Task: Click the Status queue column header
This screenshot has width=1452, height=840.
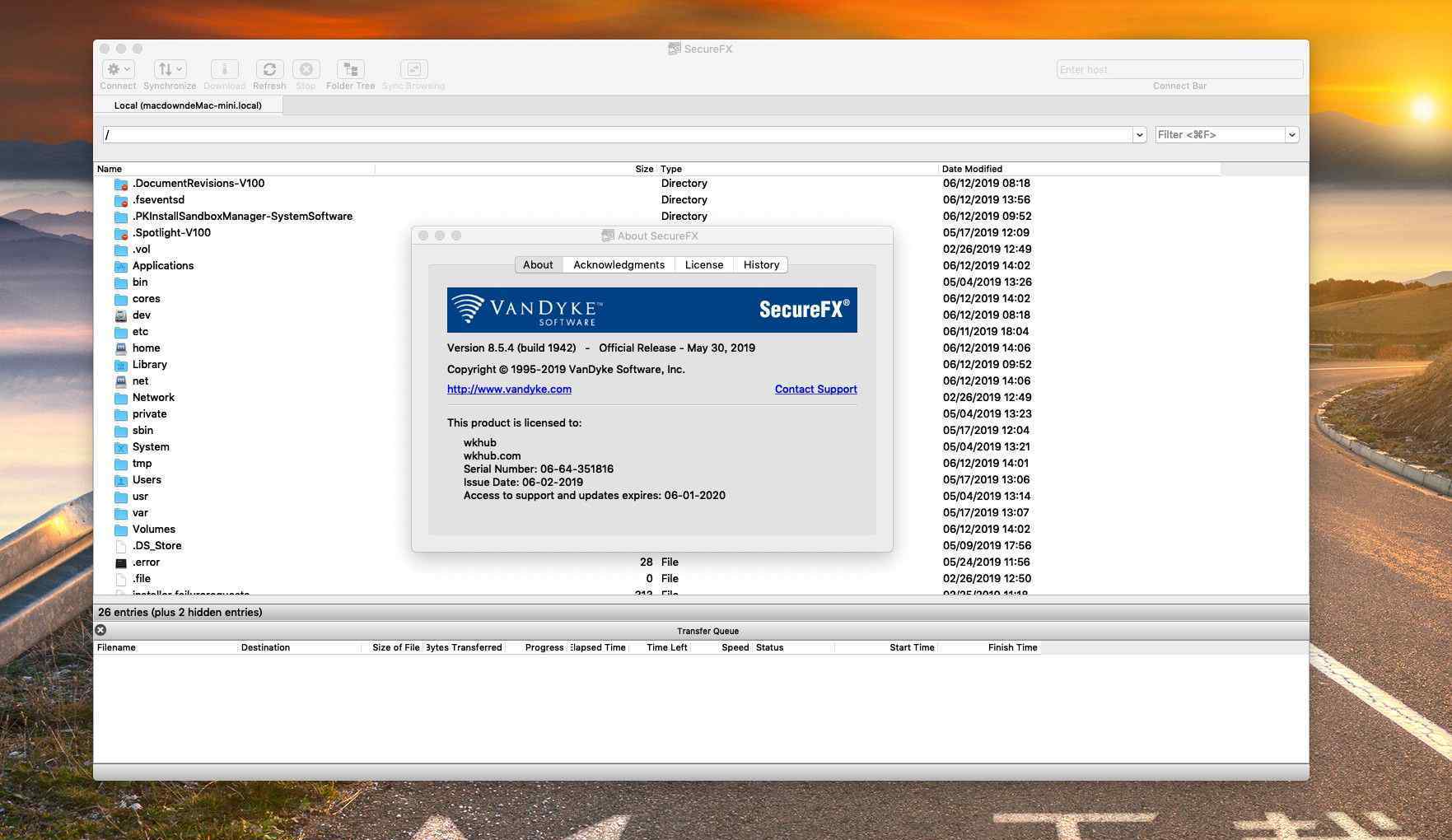Action: point(794,647)
